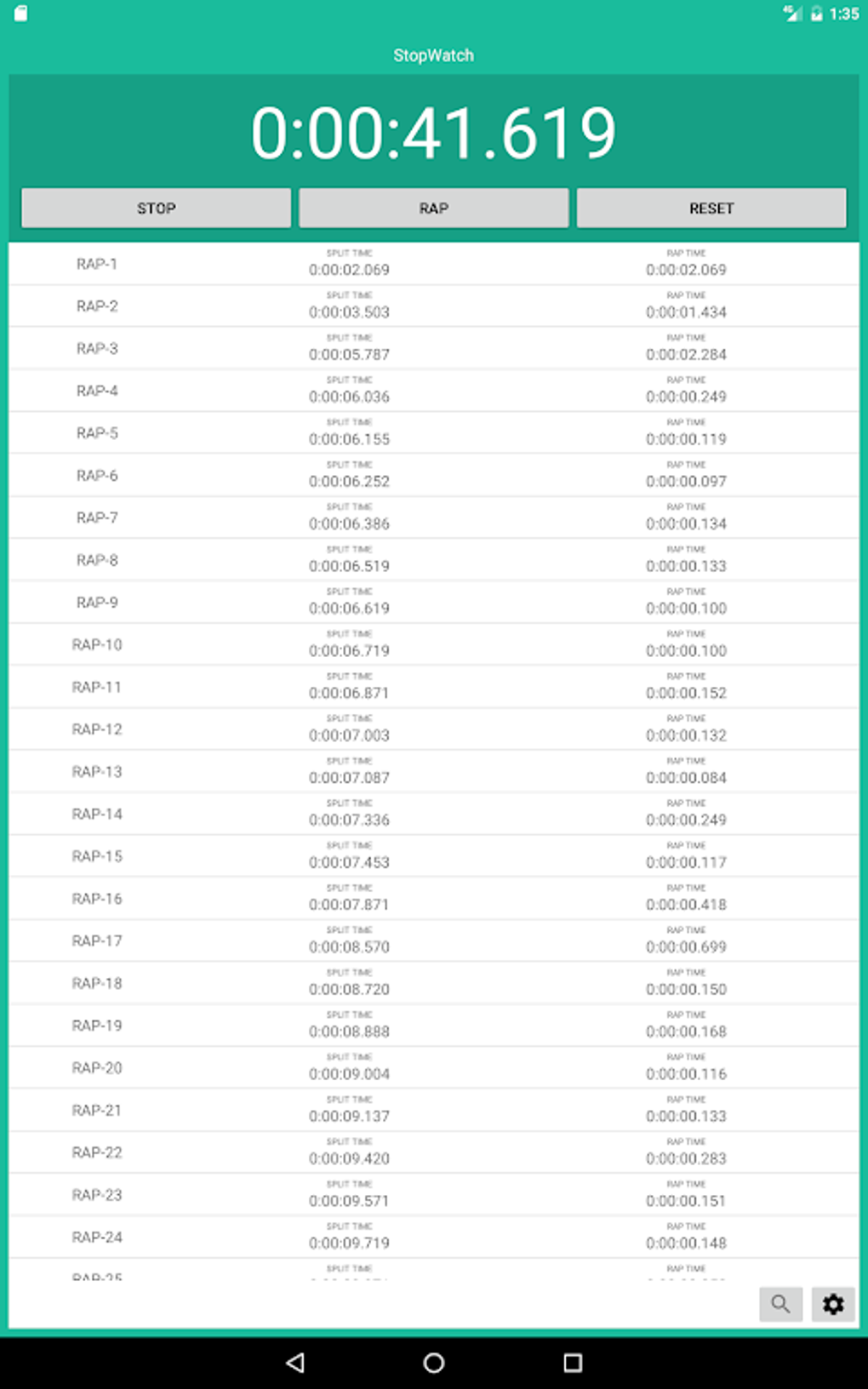Tap the magnifier search icon
Viewport: 868px width, 1389px height.
click(x=780, y=1304)
